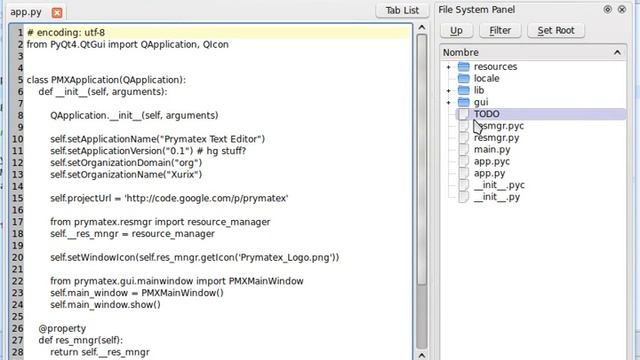
Task: Click the 'class PMXApplication(QApplication):' line
Action: [x=106, y=80]
